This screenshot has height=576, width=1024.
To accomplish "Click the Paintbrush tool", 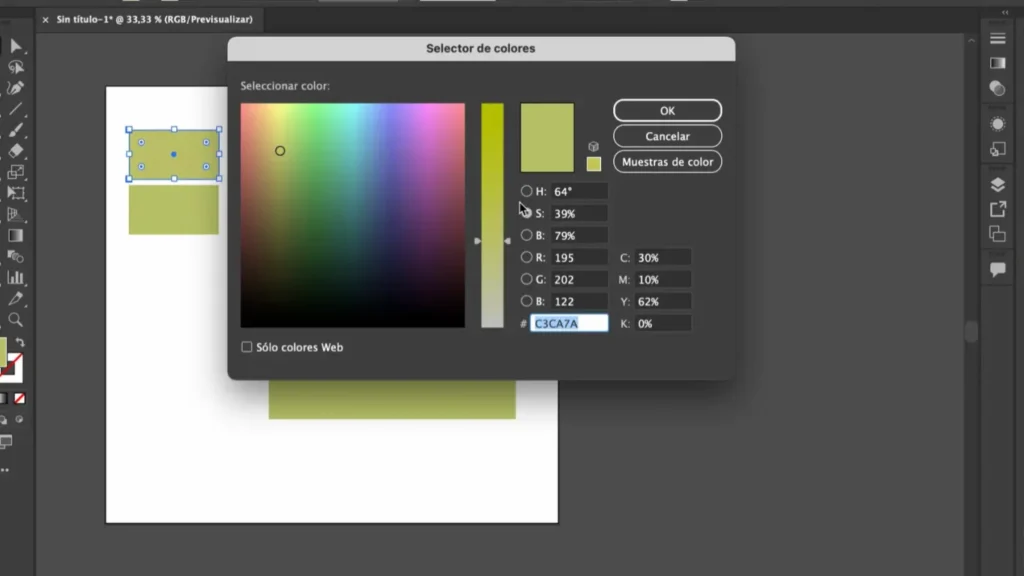I will tap(15, 130).
